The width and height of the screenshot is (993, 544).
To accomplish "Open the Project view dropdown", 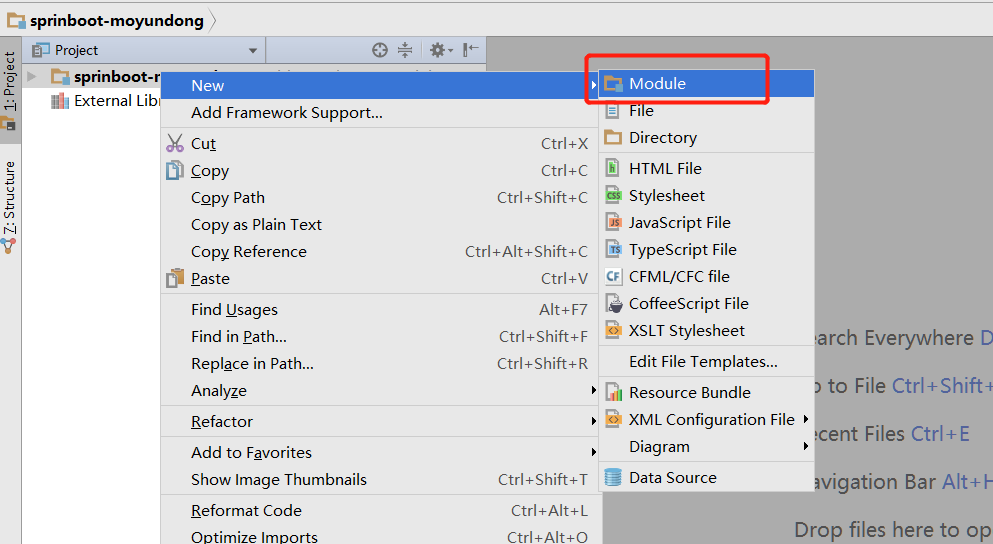I will [253, 50].
